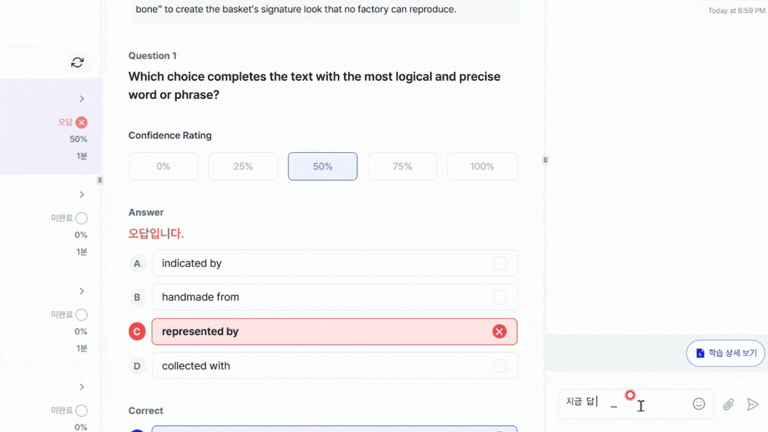Viewport: 768px width, 432px height.
Task: Choose answer B 'handmade from'
Action: (x=334, y=297)
